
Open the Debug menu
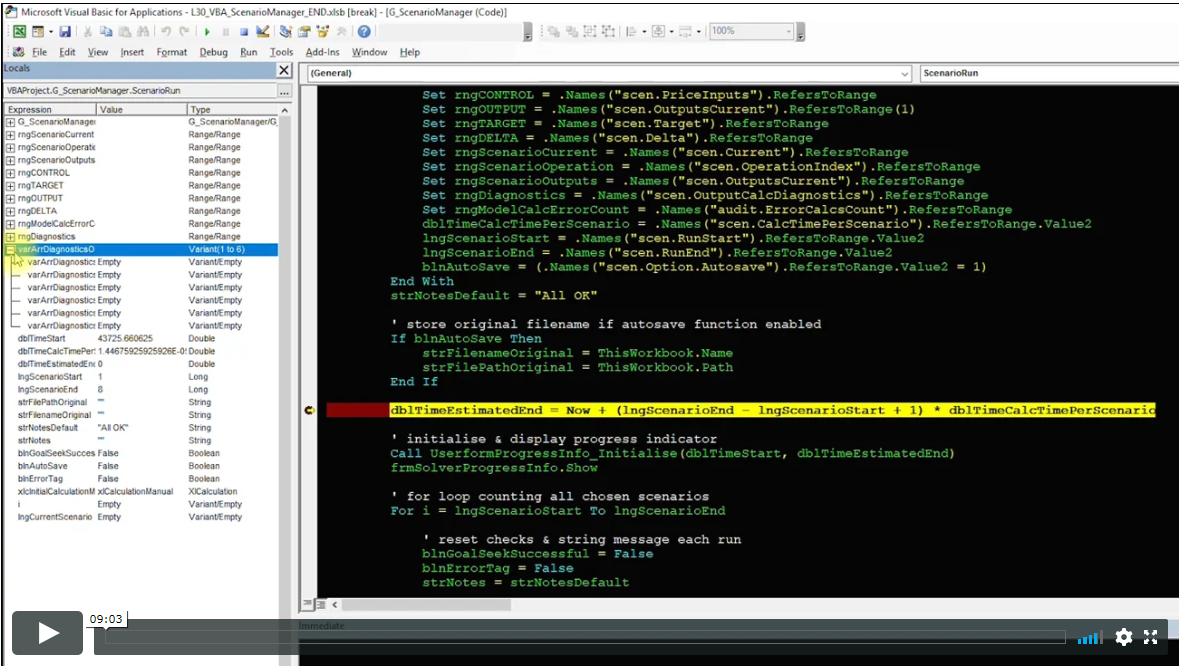(x=213, y=52)
